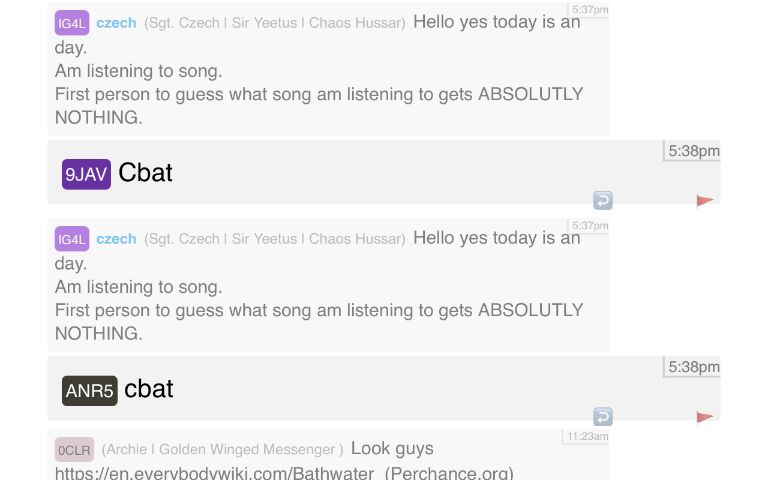
Task: Flag the 9JAV Cbat message
Action: point(705,201)
